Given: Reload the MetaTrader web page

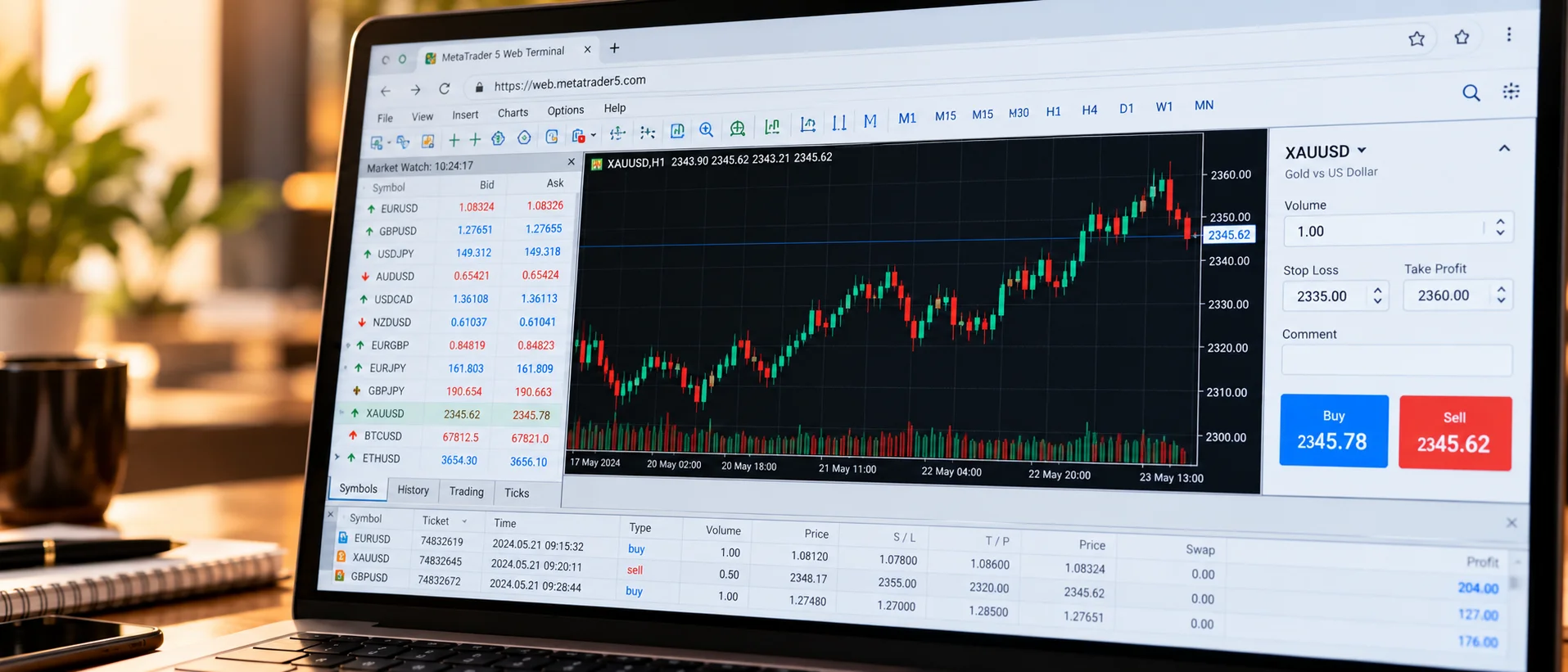Looking at the screenshot, I should pyautogui.click(x=445, y=88).
